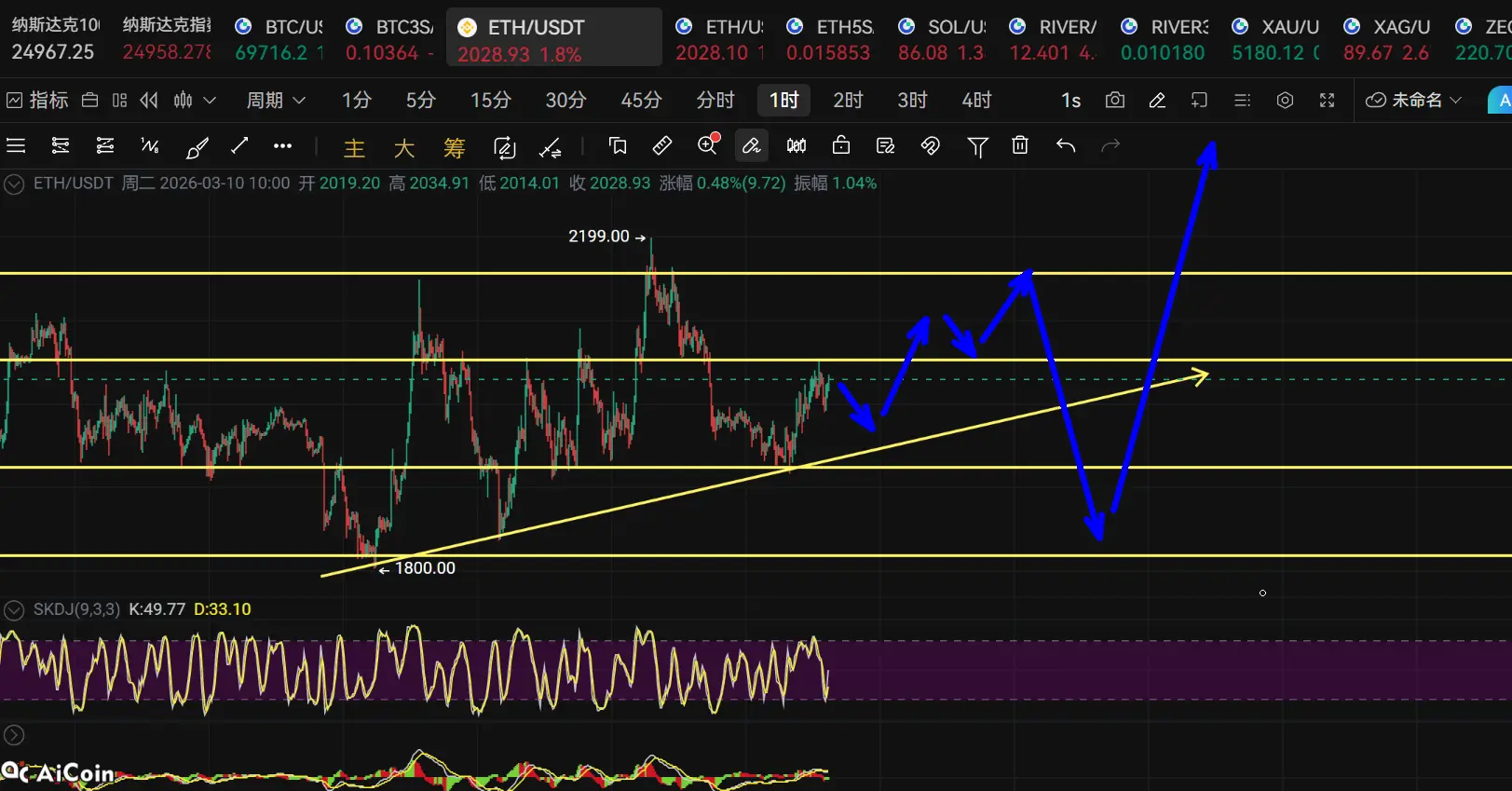Viewport: 1512px width, 791px height.
Task: Take a chart screenshot with camera icon
Action: (1115, 100)
